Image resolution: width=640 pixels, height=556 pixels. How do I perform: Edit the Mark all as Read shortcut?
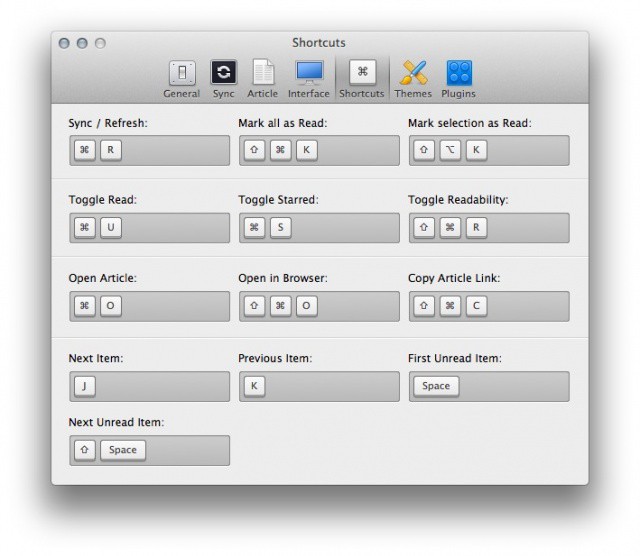(319, 150)
